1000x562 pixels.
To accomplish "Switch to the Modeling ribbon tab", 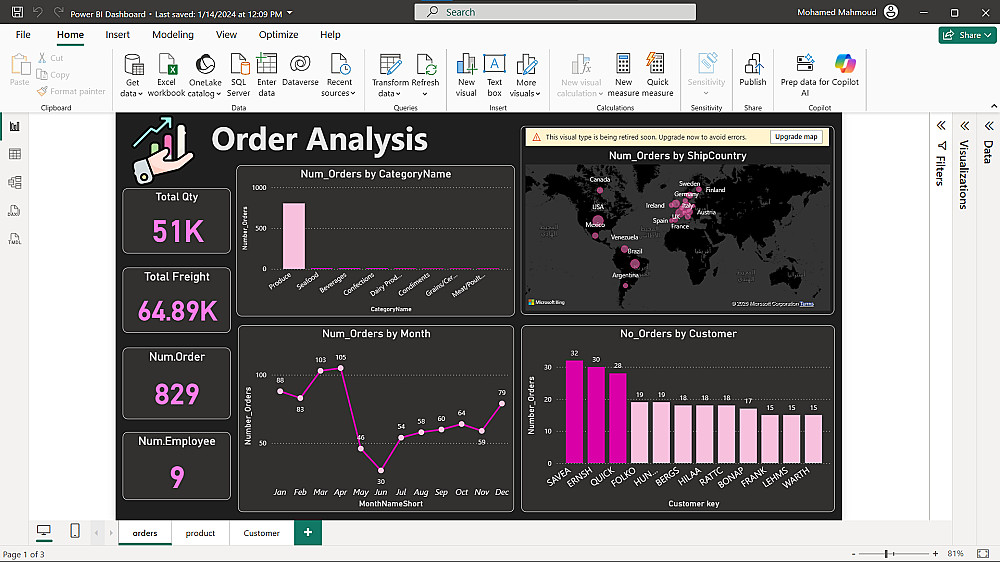I will click(x=173, y=34).
